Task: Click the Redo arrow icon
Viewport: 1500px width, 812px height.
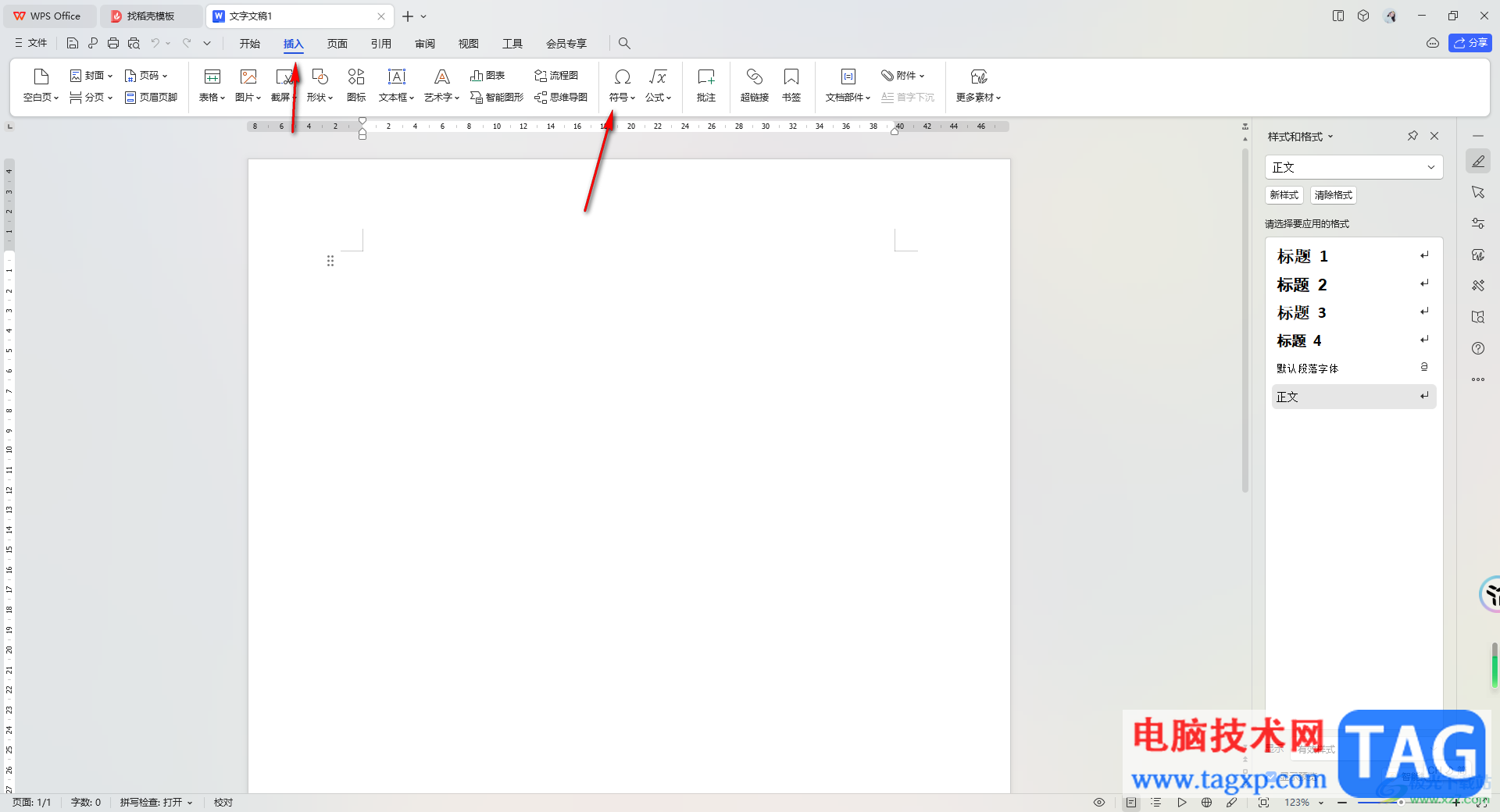Action: point(187,43)
